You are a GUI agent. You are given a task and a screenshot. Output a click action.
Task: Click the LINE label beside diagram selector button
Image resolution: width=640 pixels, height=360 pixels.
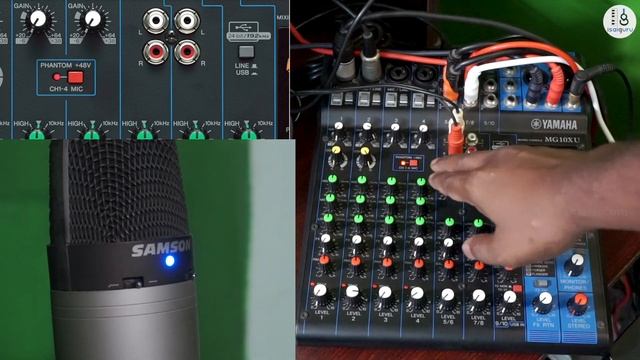pyautogui.click(x=242, y=65)
